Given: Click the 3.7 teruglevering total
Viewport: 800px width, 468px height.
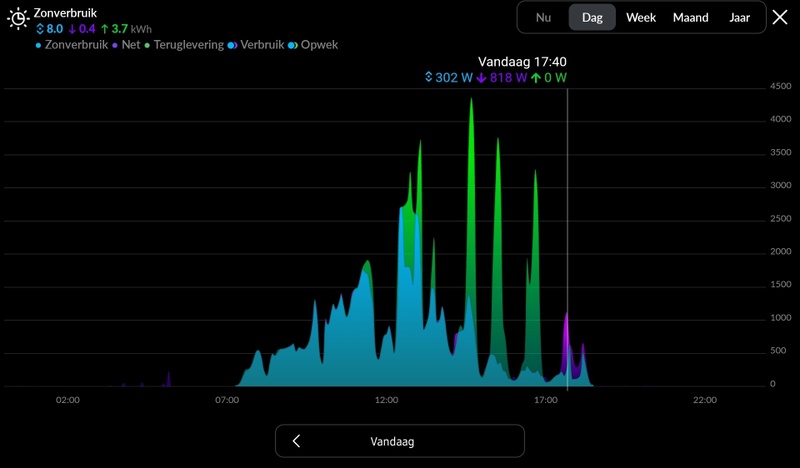Looking at the screenshot, I should click(x=114, y=29).
